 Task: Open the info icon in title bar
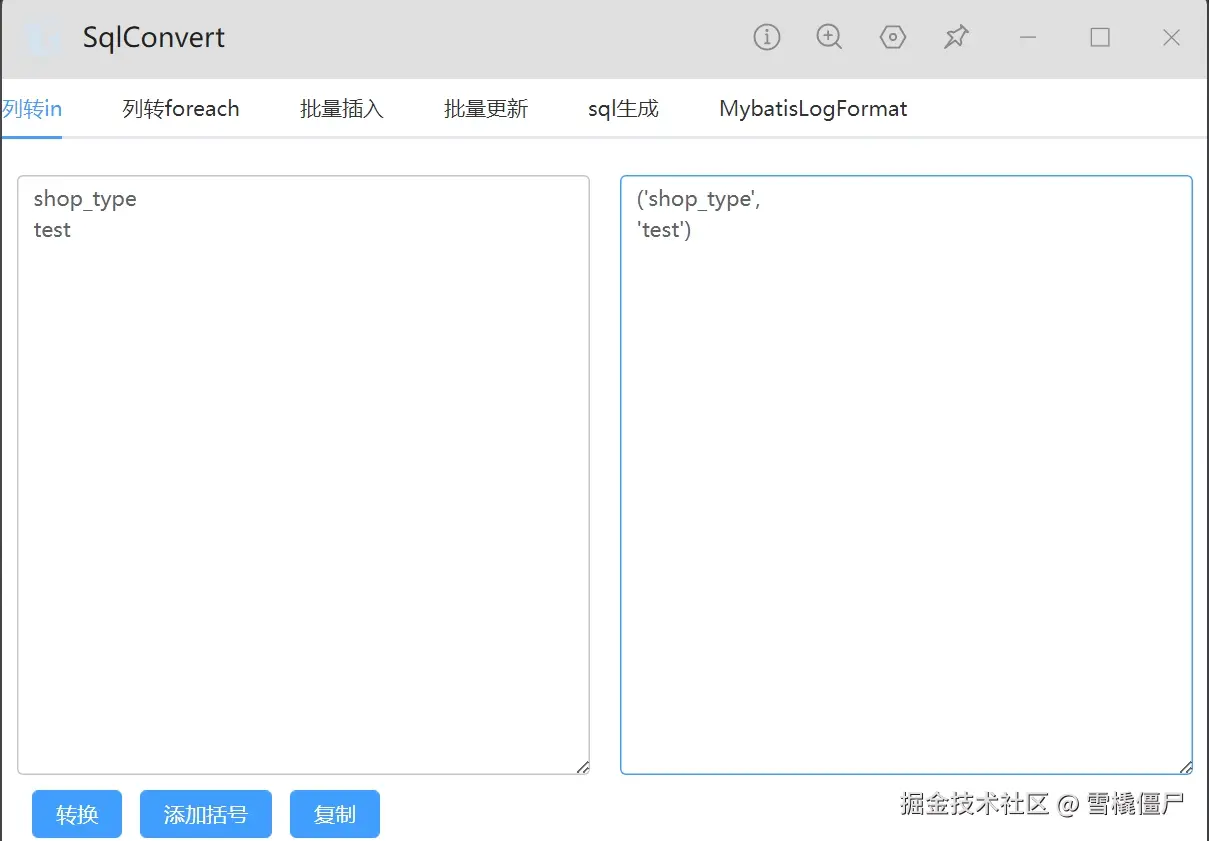766,37
